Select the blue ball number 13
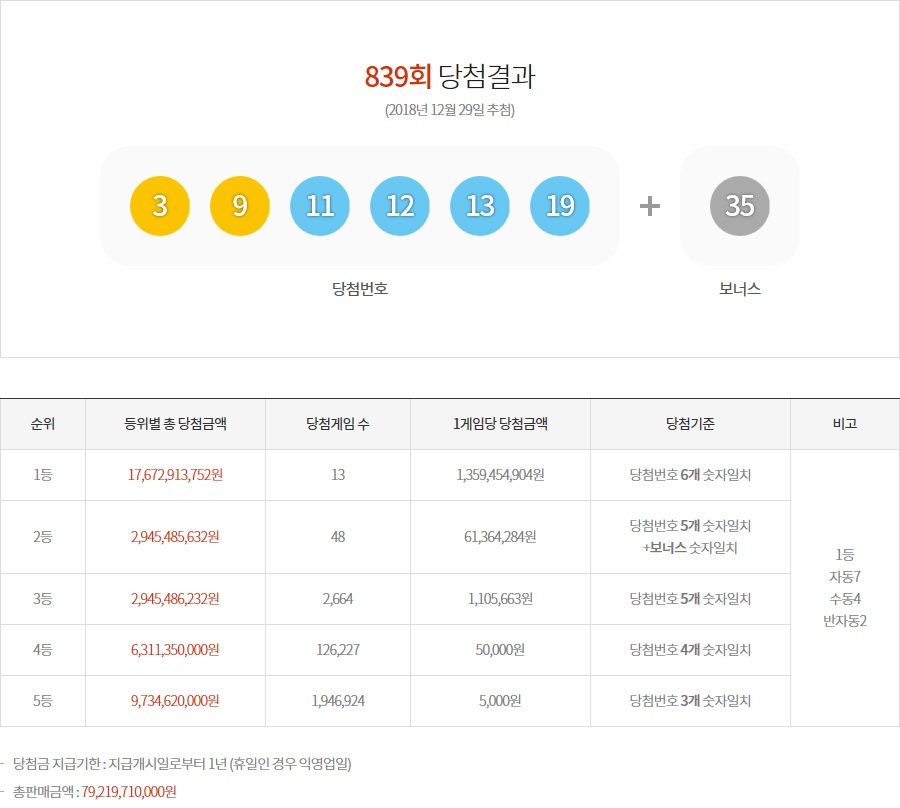This screenshot has width=900, height=808. pyautogui.click(x=480, y=206)
